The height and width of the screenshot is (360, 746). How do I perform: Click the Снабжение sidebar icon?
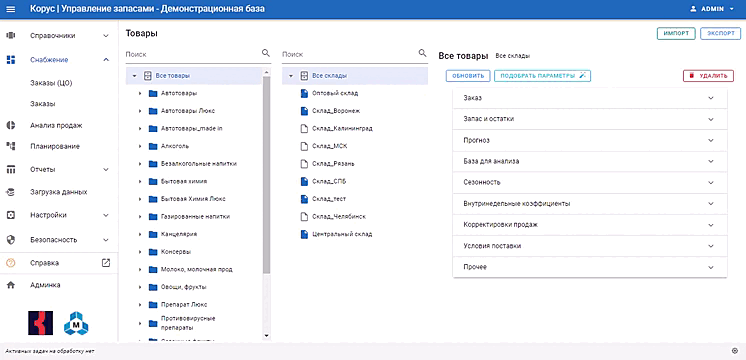click(10, 60)
